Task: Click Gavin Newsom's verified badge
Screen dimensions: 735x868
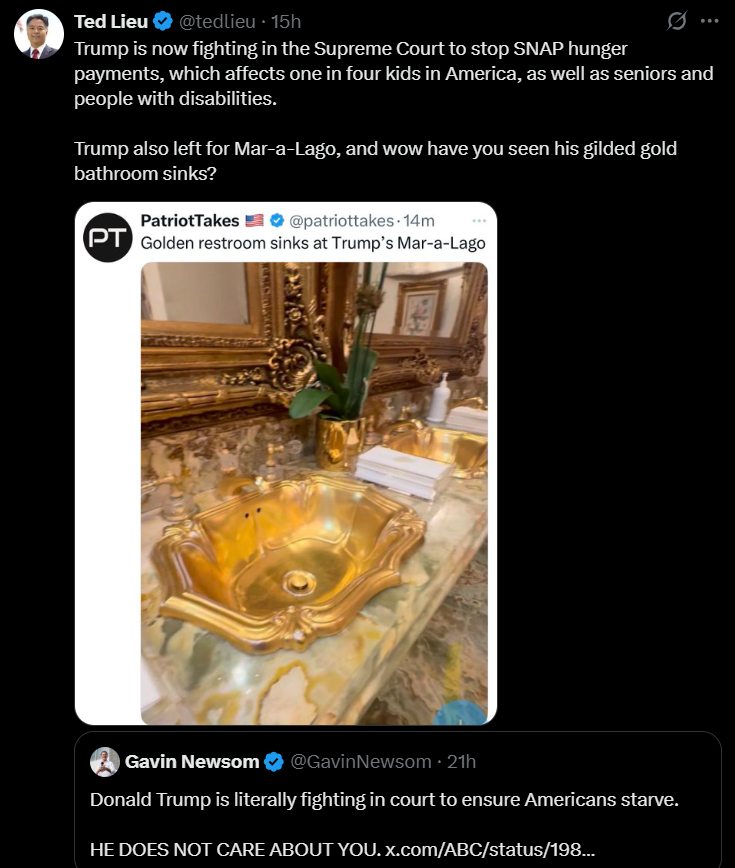Action: pos(274,762)
